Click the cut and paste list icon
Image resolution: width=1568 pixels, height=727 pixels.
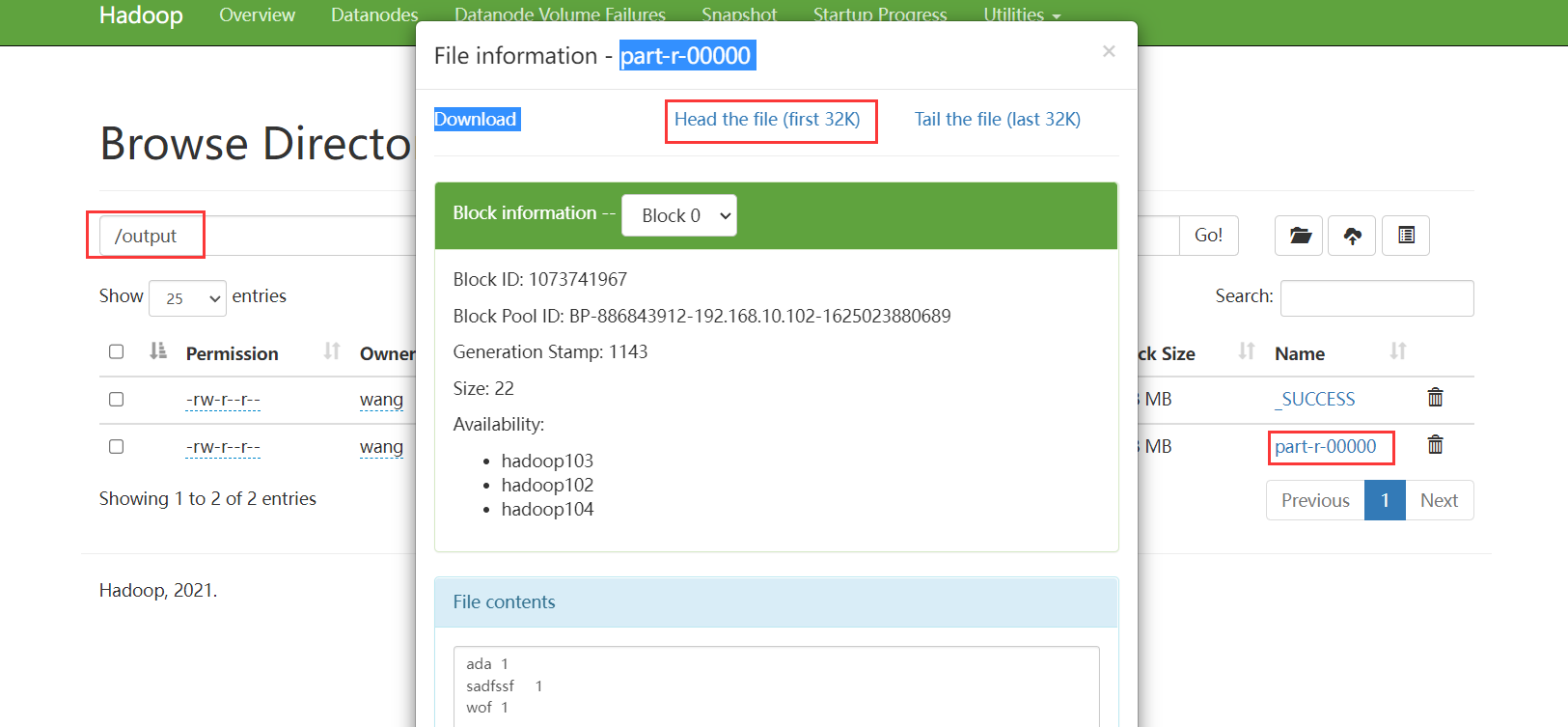[1406, 236]
